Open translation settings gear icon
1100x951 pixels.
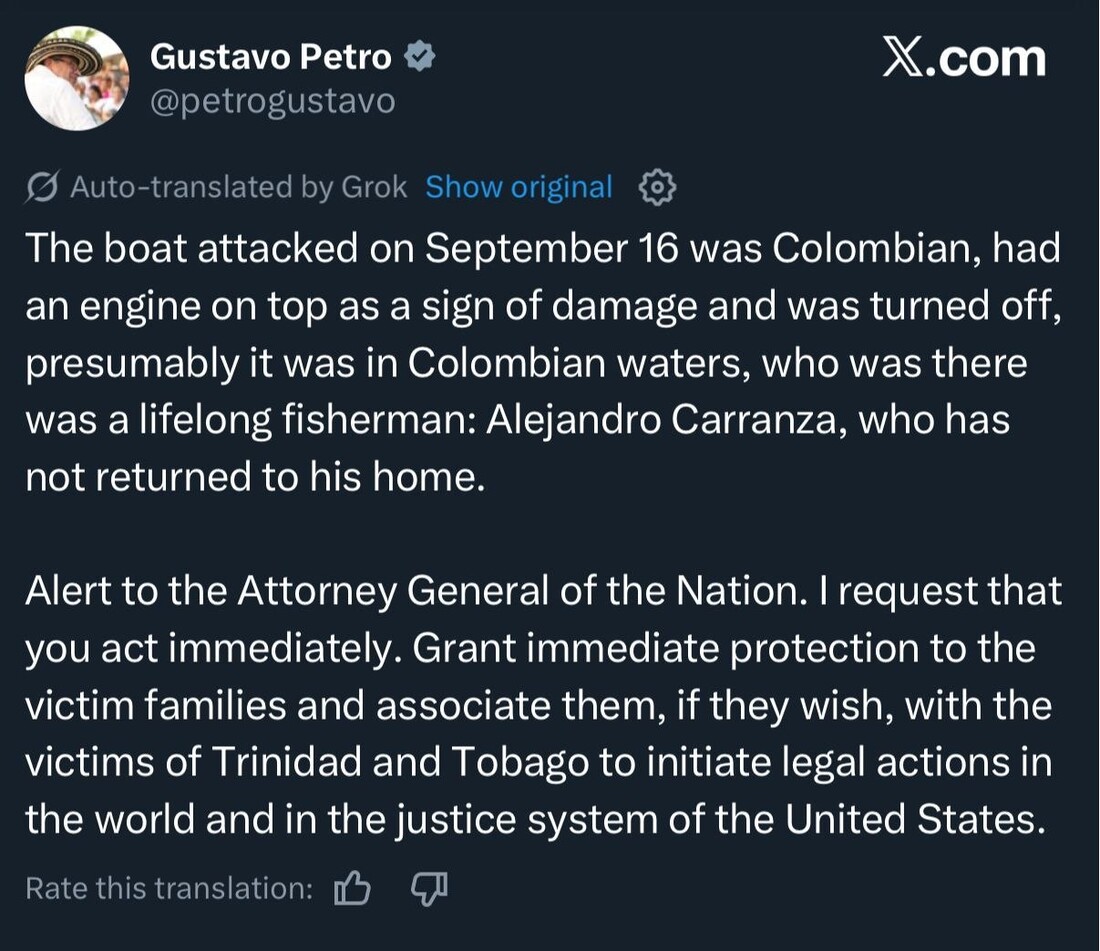pyautogui.click(x=657, y=187)
